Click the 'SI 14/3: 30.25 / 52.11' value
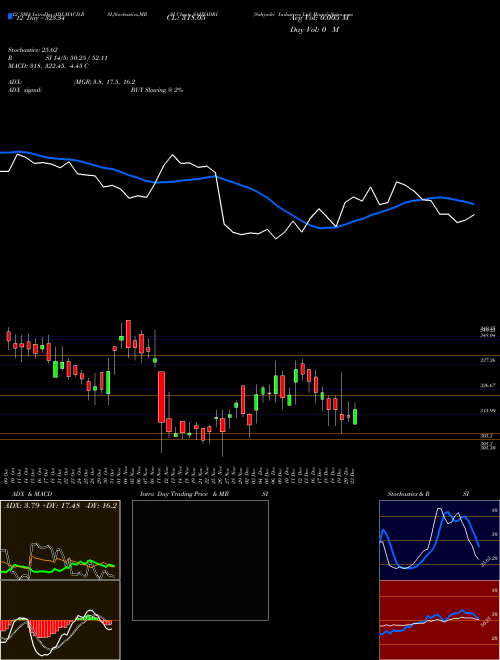 (77, 58)
